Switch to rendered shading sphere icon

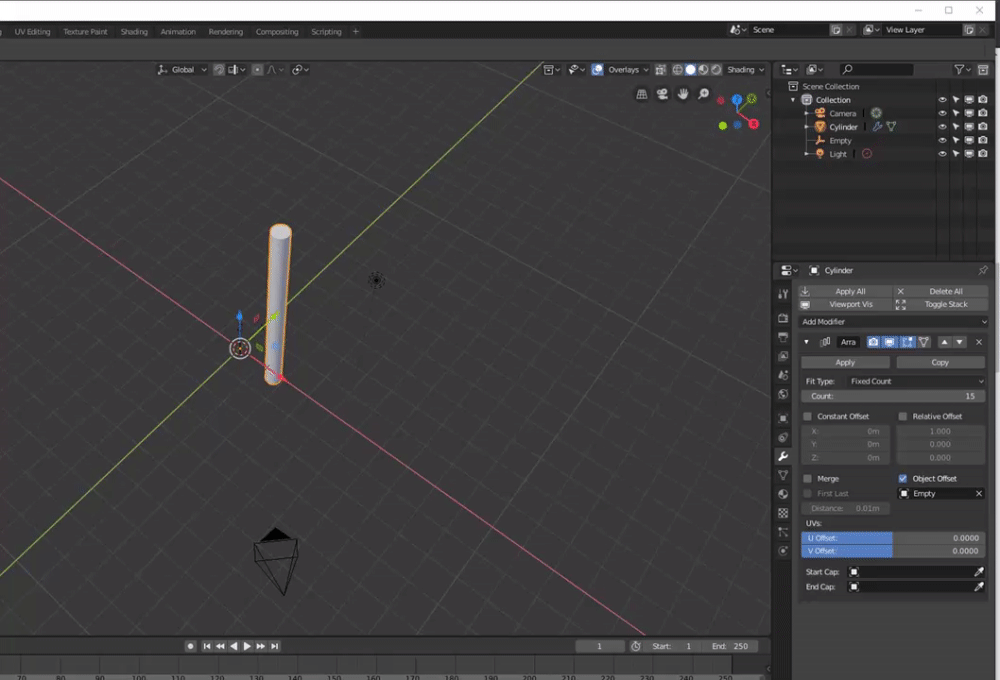click(716, 70)
